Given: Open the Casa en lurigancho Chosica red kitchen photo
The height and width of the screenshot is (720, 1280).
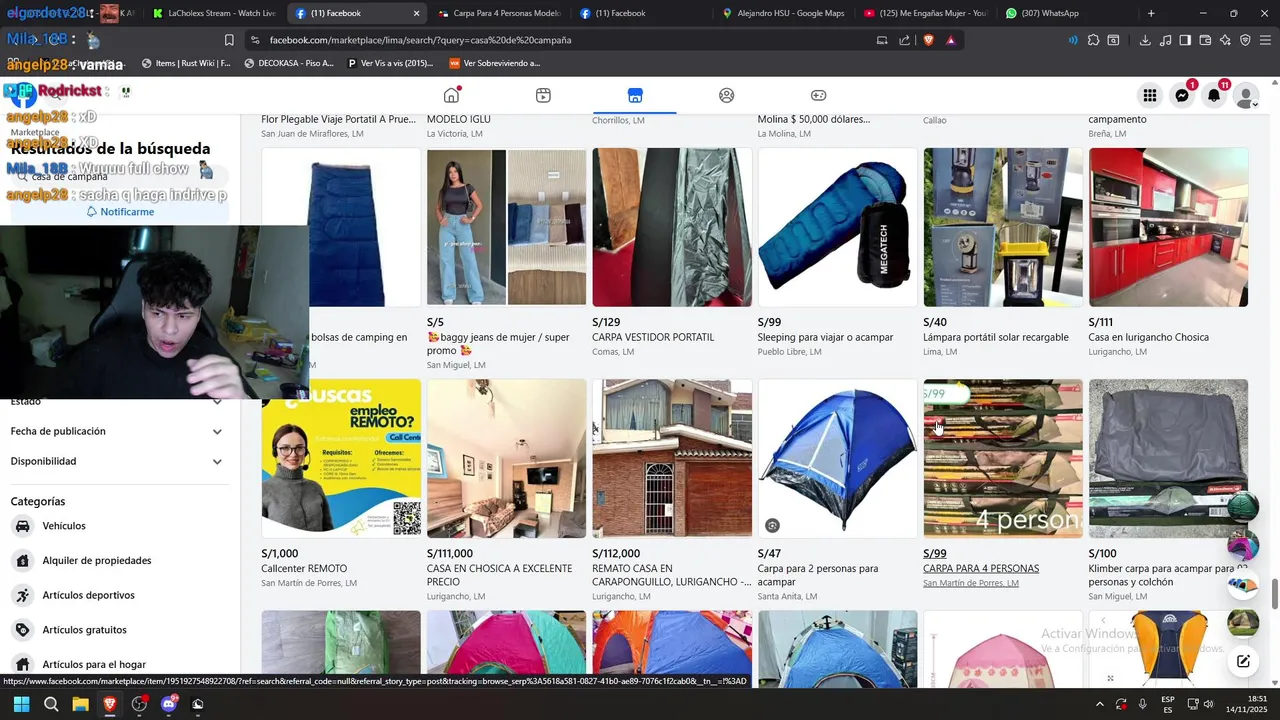Looking at the screenshot, I should click(1168, 227).
